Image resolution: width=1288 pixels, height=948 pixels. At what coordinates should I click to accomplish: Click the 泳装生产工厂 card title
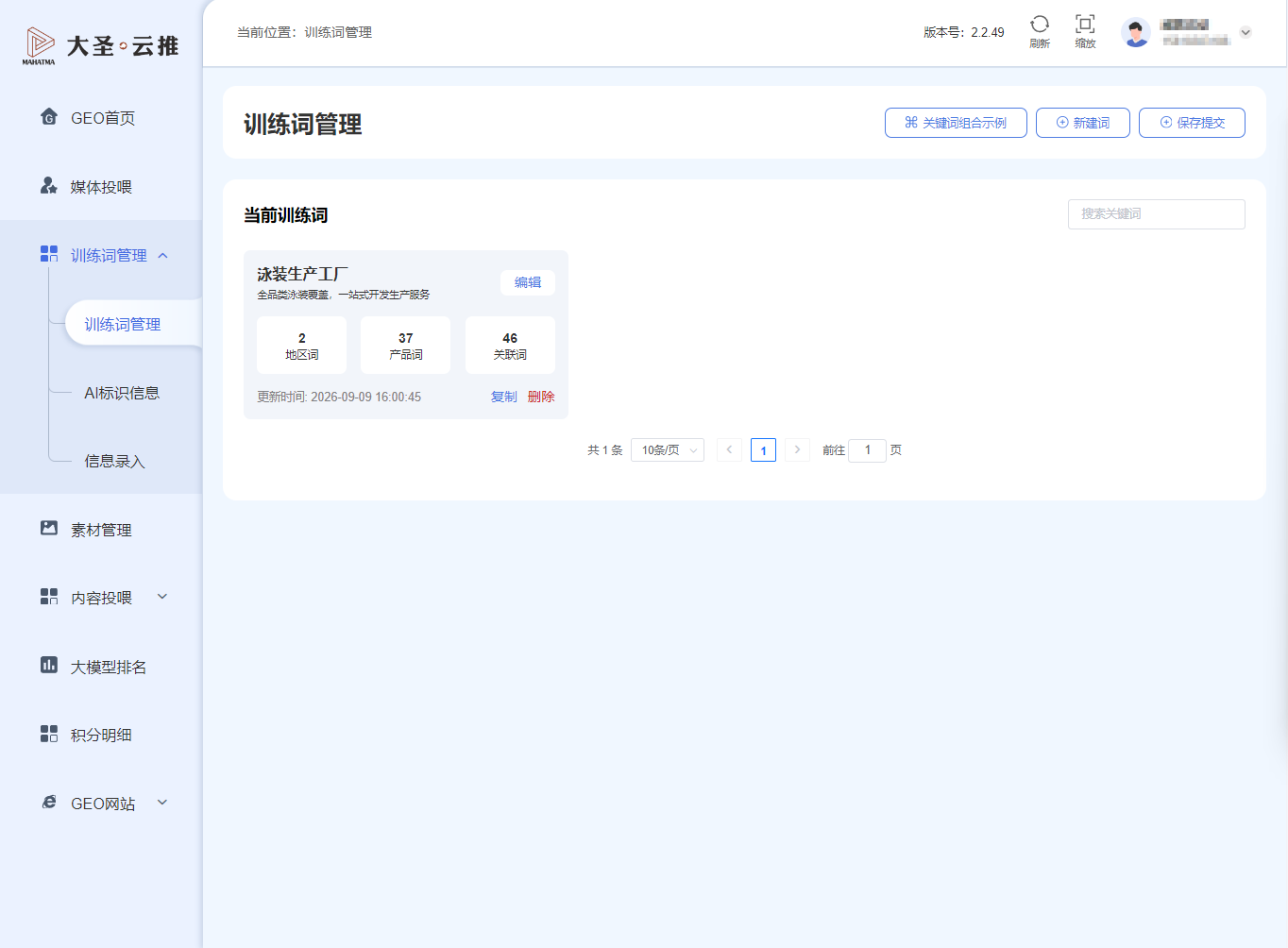[303, 274]
